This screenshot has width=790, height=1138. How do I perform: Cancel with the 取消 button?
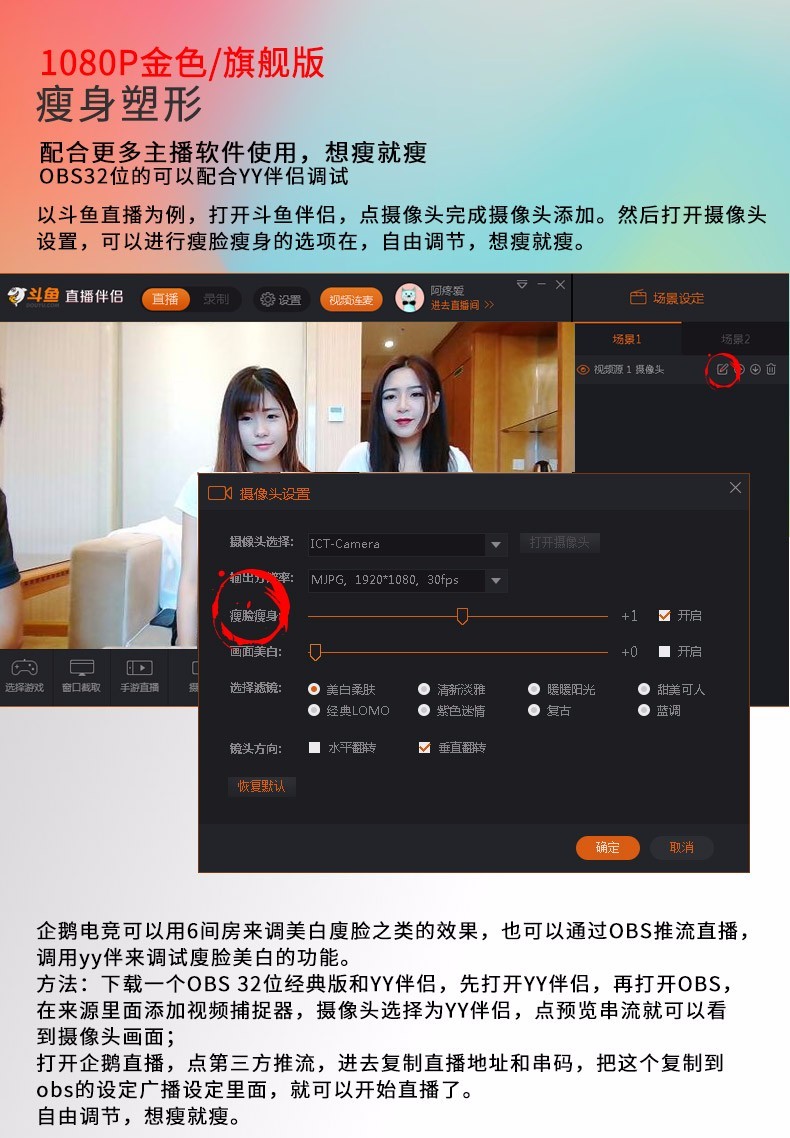[x=681, y=847]
